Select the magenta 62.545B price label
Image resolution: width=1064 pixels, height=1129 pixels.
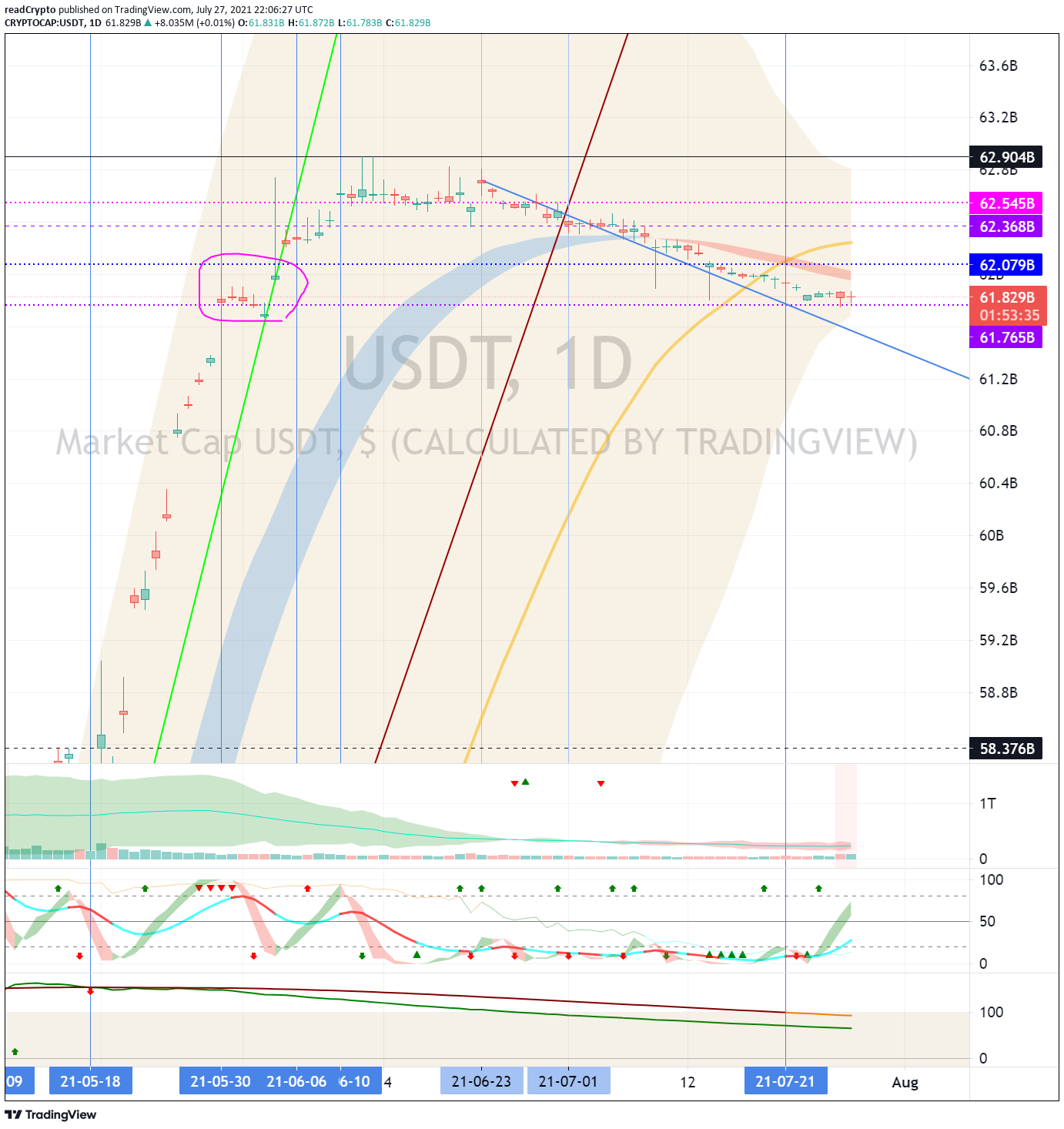point(1005,203)
